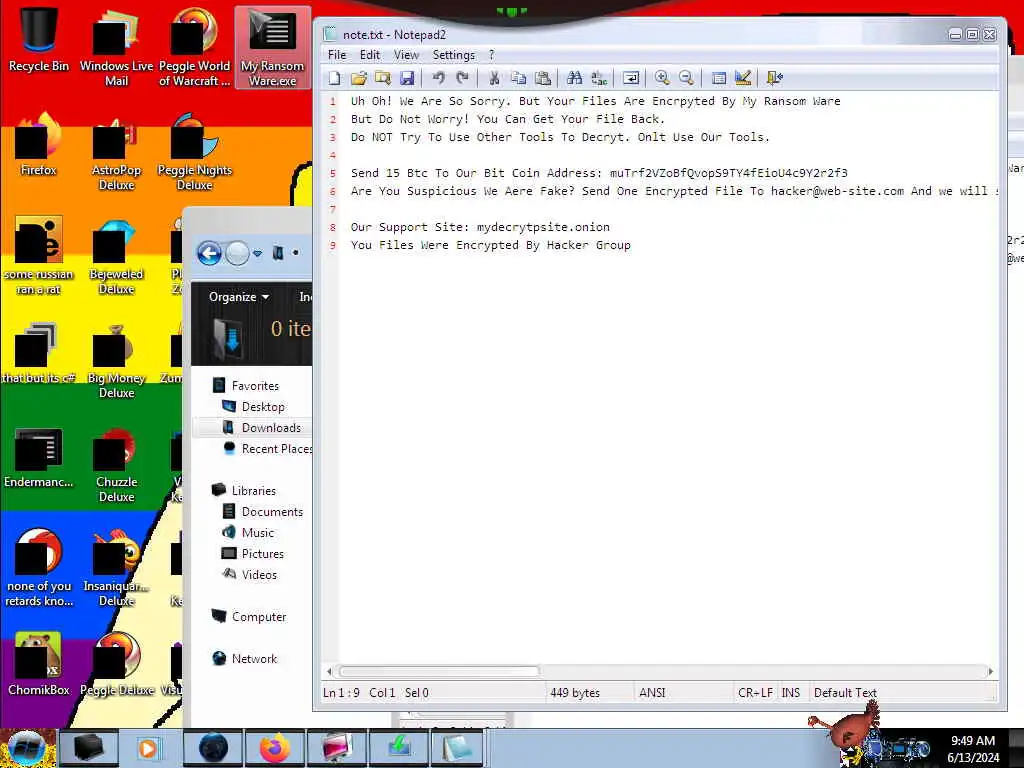Click the ANSI encoding status entry

(x=652, y=692)
